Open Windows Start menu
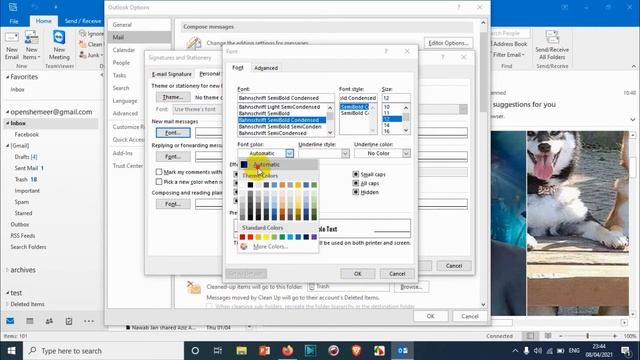The height and width of the screenshot is (360, 640). 11,351
